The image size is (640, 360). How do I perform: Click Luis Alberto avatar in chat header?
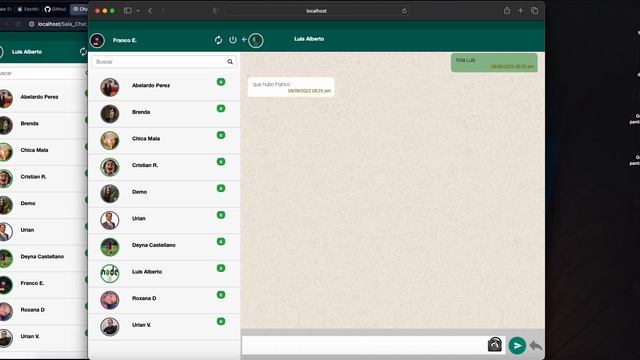[256, 40]
